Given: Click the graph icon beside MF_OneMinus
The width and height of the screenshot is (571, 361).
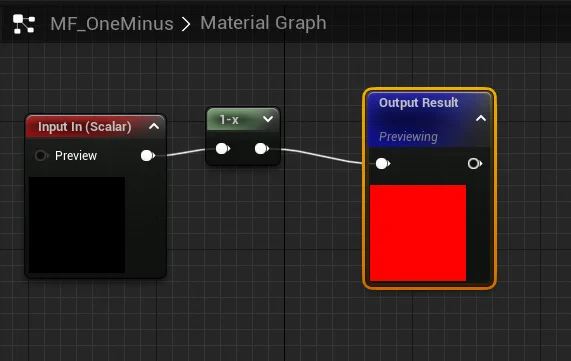Looking at the screenshot, I should (24, 24).
